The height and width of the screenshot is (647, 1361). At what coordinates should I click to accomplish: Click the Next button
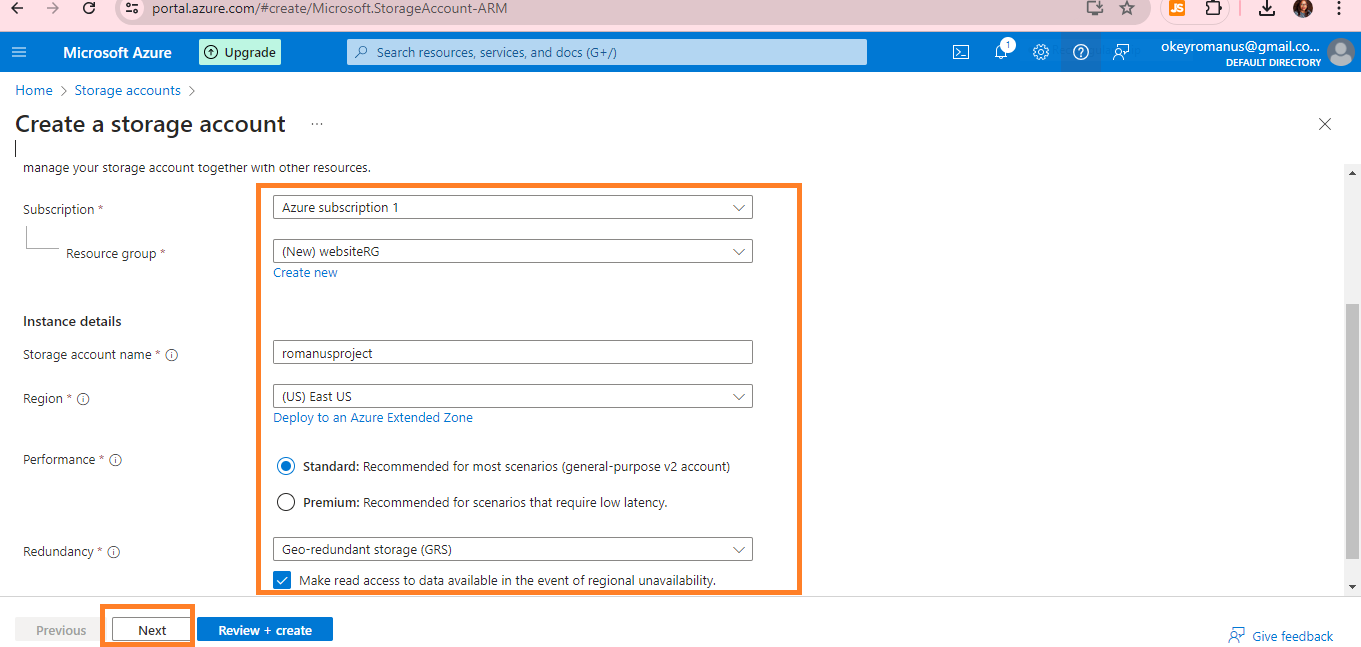click(x=152, y=630)
